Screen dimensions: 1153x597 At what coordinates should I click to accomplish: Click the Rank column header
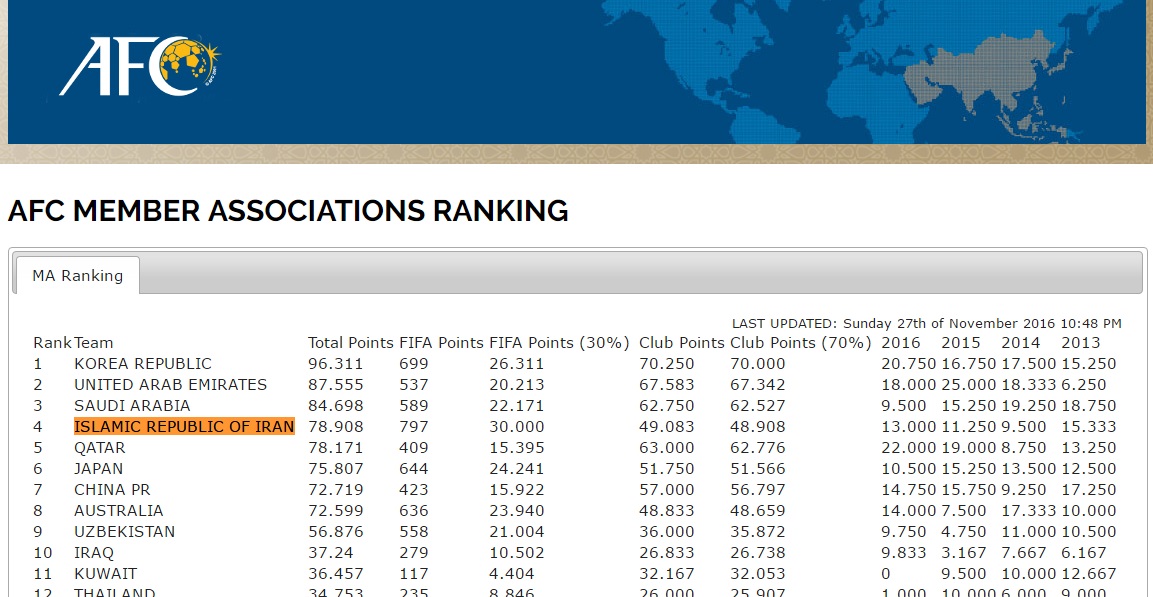click(x=52, y=343)
